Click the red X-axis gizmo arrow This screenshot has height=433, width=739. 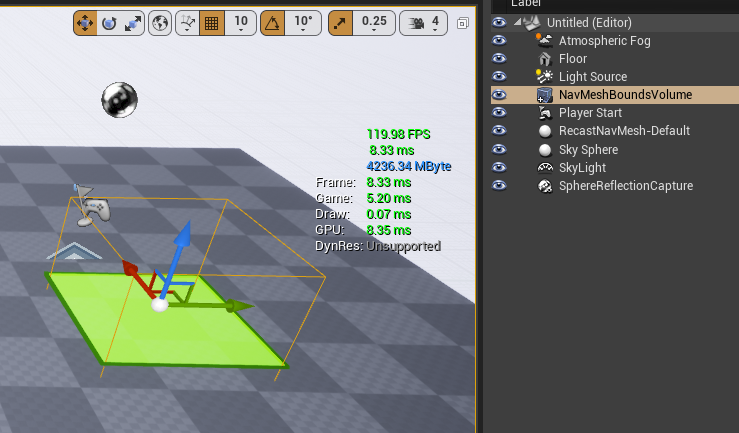coord(131,269)
